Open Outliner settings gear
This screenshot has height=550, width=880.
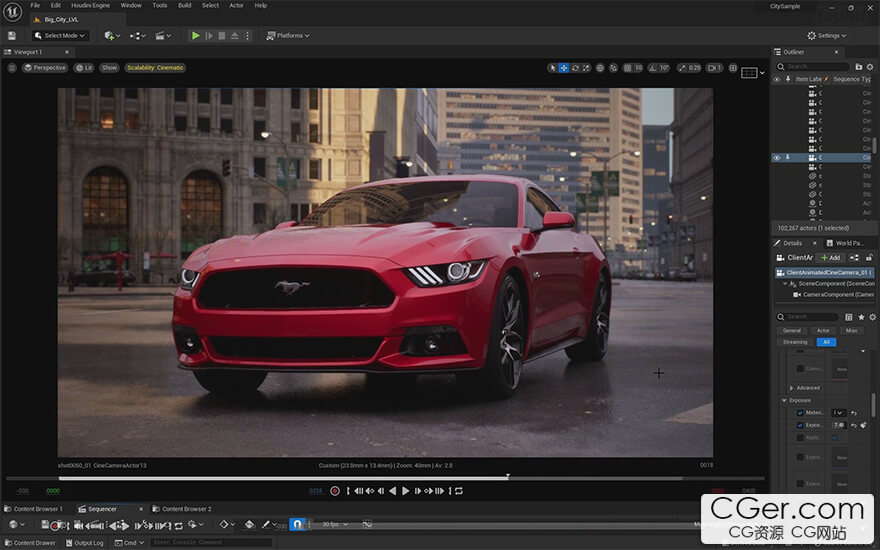tap(870, 66)
